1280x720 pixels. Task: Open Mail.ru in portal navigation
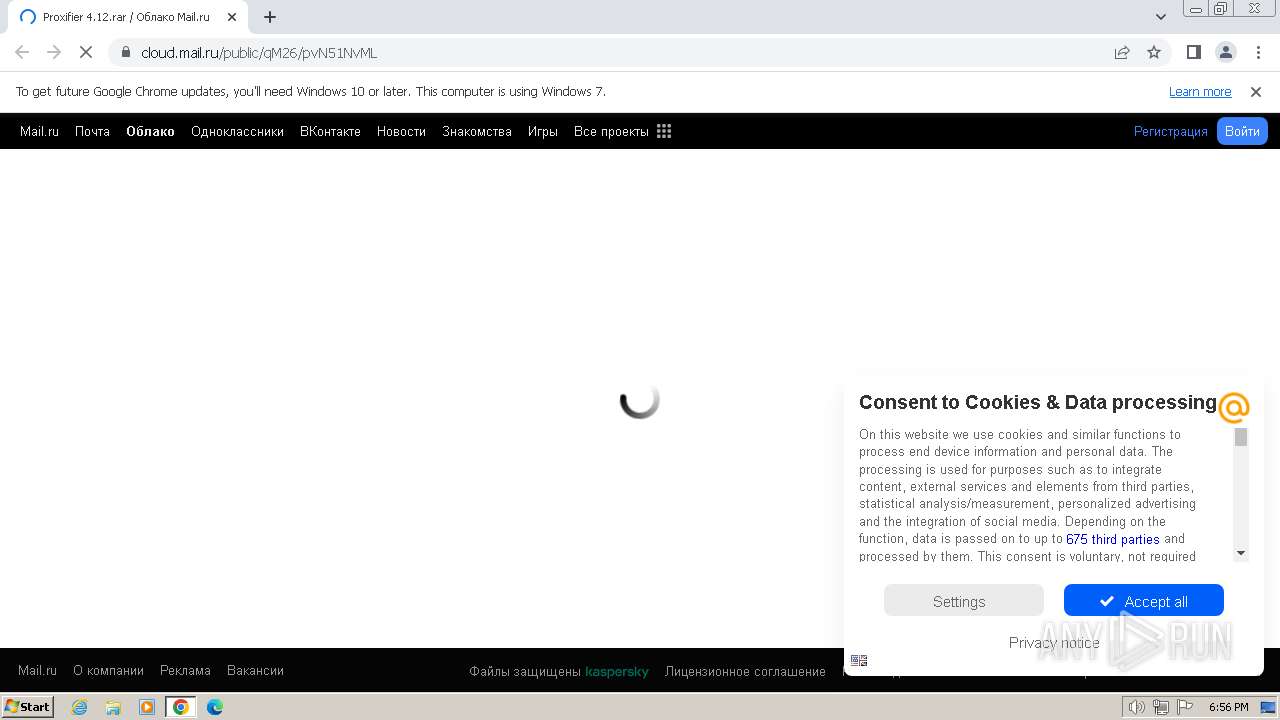click(x=39, y=131)
